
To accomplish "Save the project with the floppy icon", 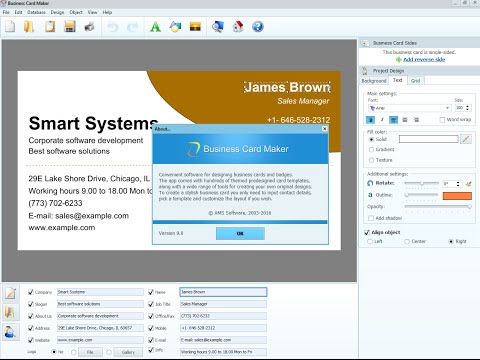I will [x=70, y=27].
